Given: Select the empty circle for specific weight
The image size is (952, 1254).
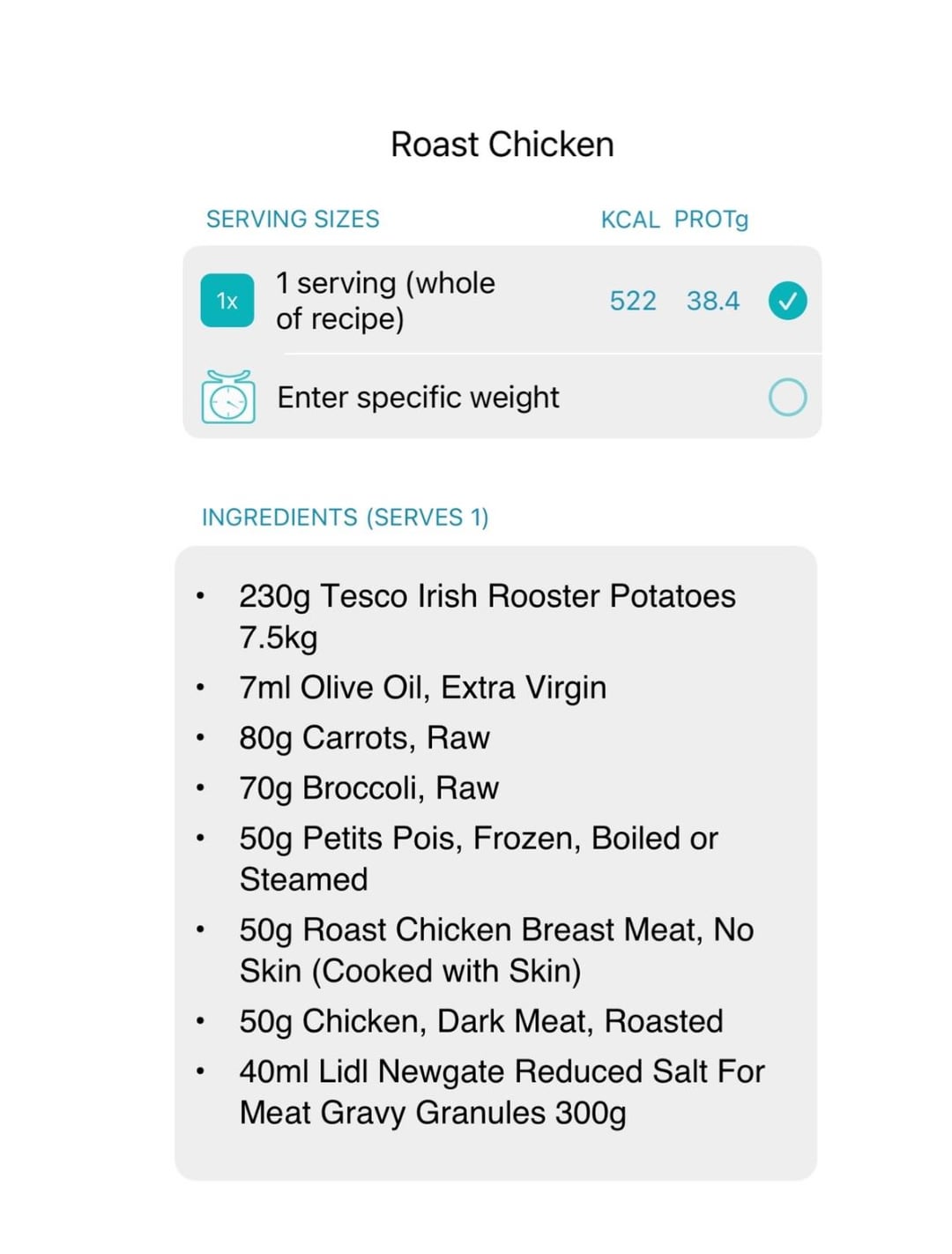Looking at the screenshot, I should (787, 397).
